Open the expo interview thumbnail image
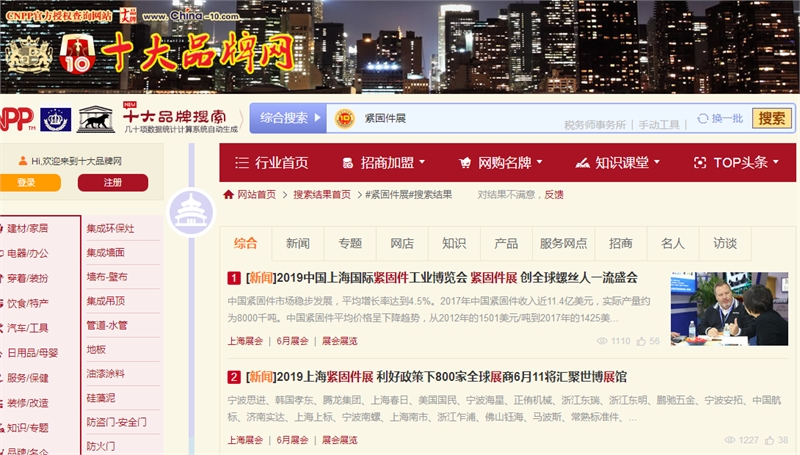This screenshot has width=800, height=455. (x=730, y=309)
